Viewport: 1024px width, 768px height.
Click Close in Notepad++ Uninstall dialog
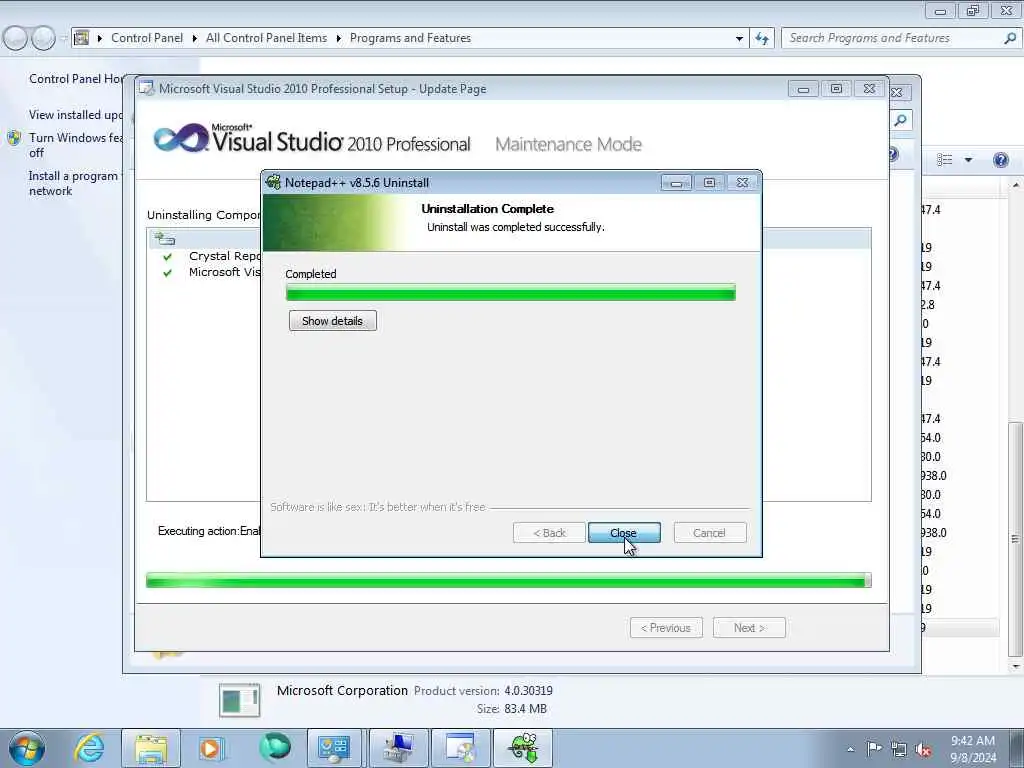pyautogui.click(x=624, y=533)
